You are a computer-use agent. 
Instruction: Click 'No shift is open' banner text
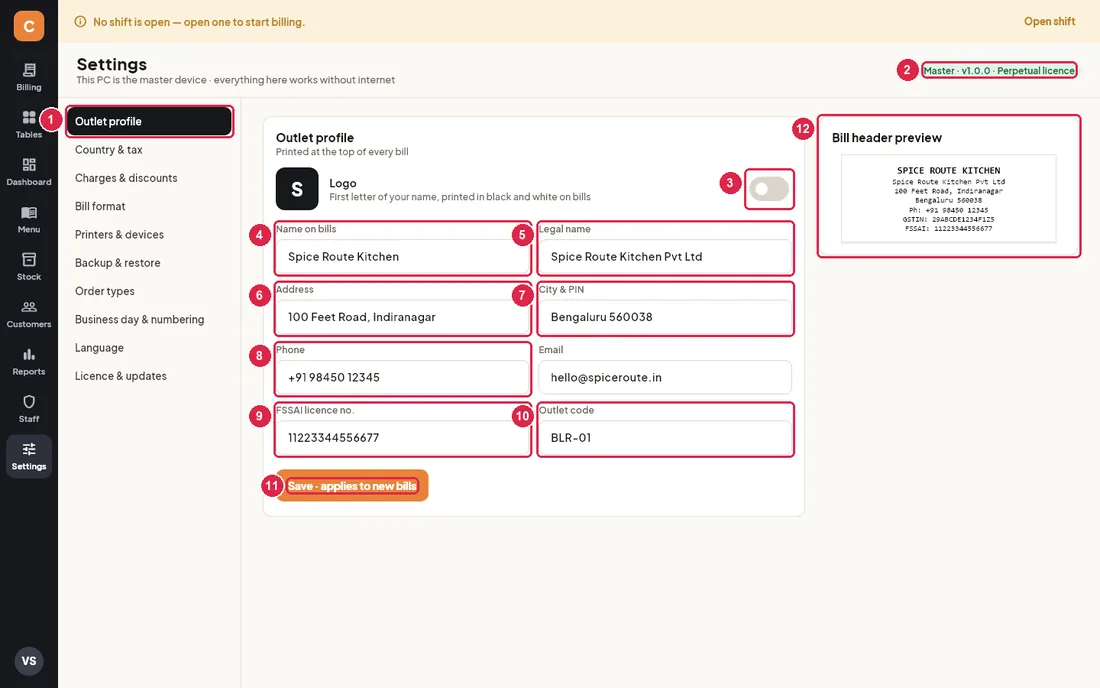(199, 22)
